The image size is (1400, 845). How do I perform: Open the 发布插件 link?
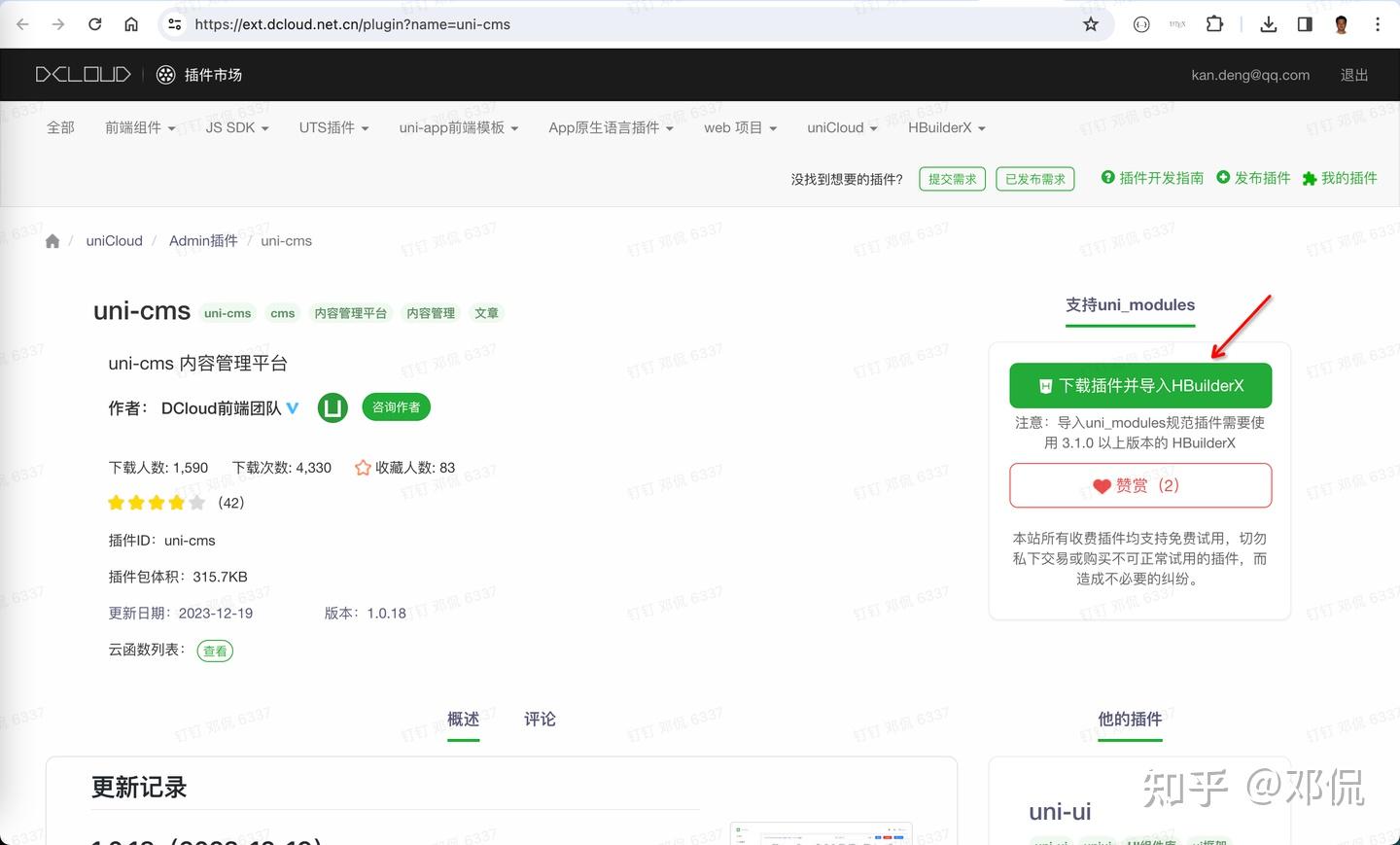1262,178
